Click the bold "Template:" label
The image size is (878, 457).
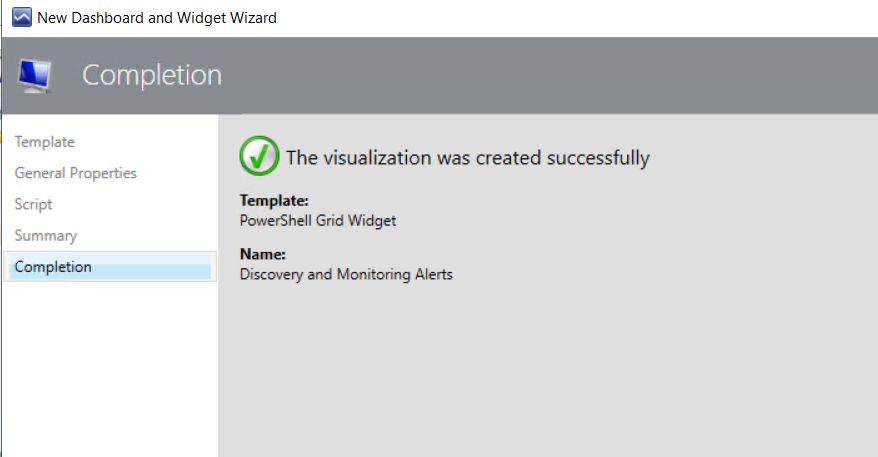274,201
